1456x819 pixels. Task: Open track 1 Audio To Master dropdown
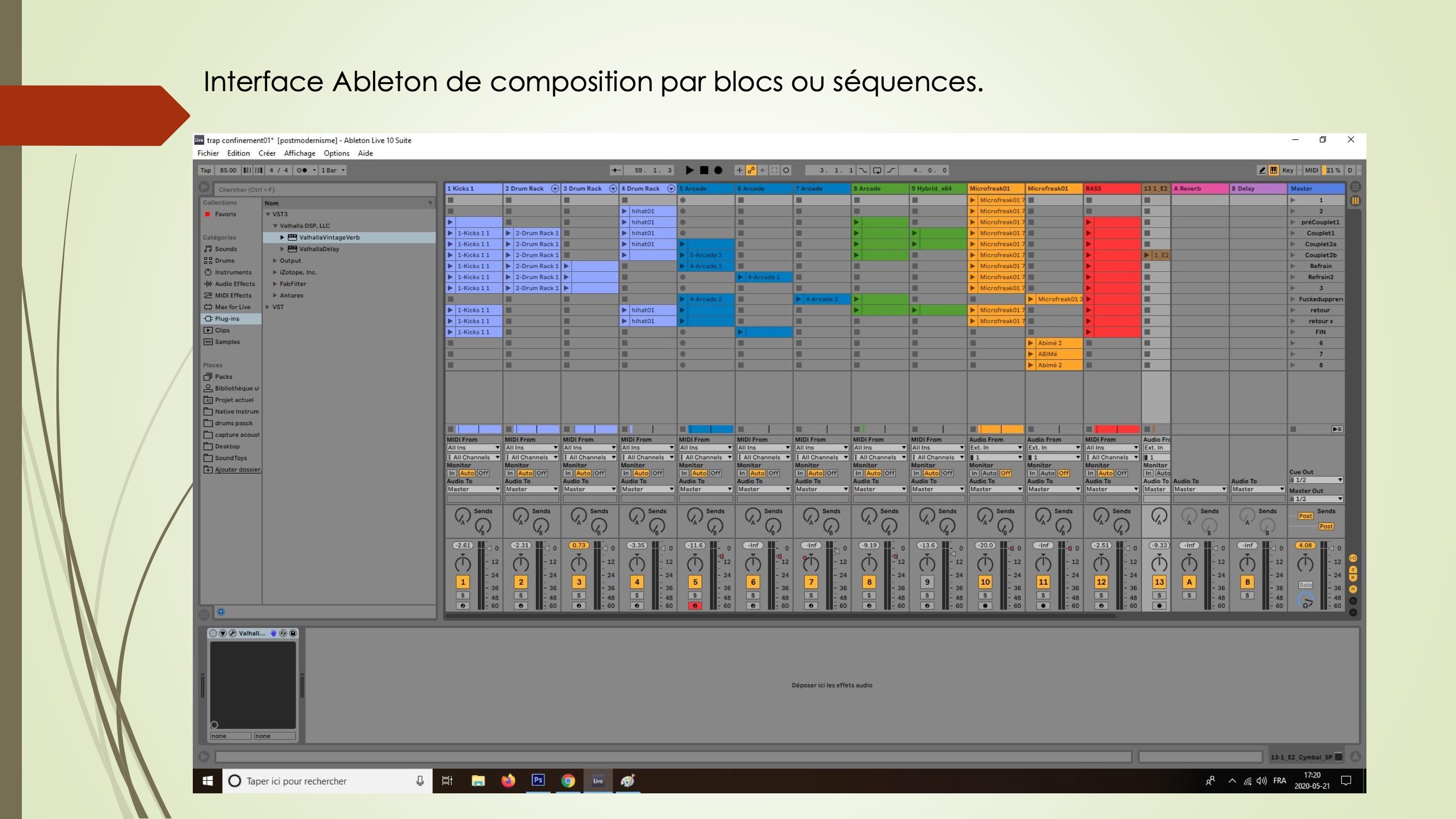[474, 489]
